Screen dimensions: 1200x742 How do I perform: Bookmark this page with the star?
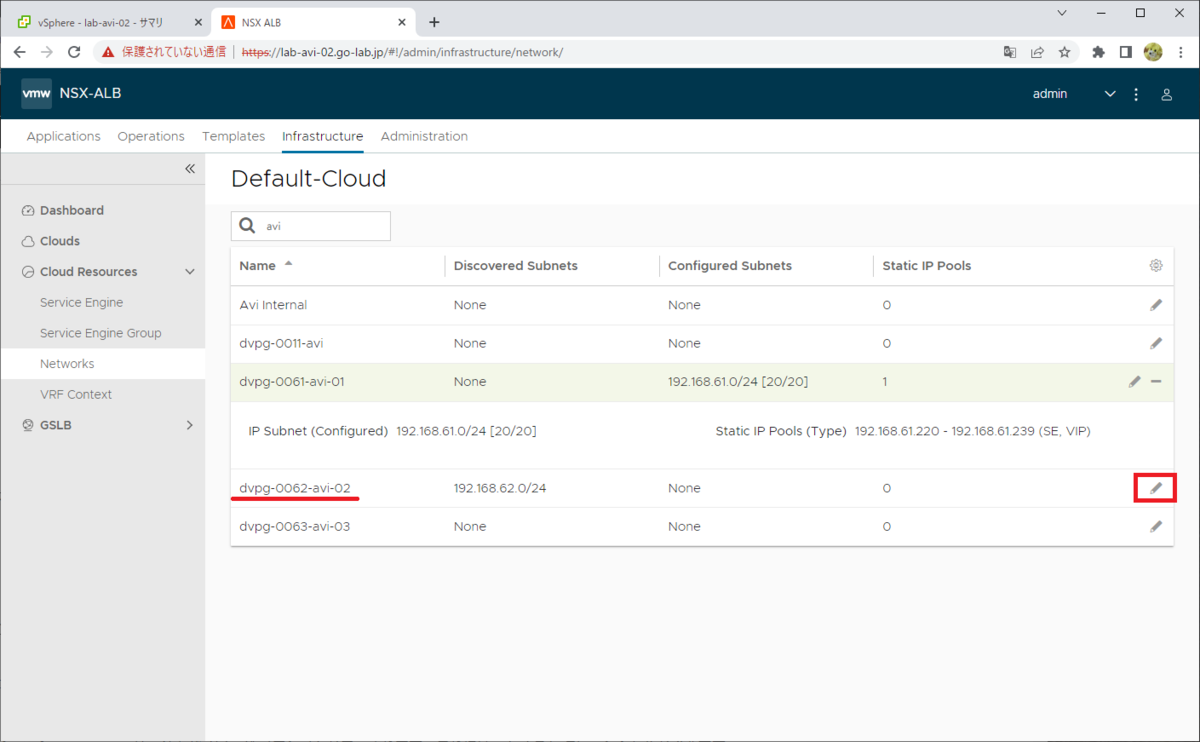pyautogui.click(x=1065, y=52)
